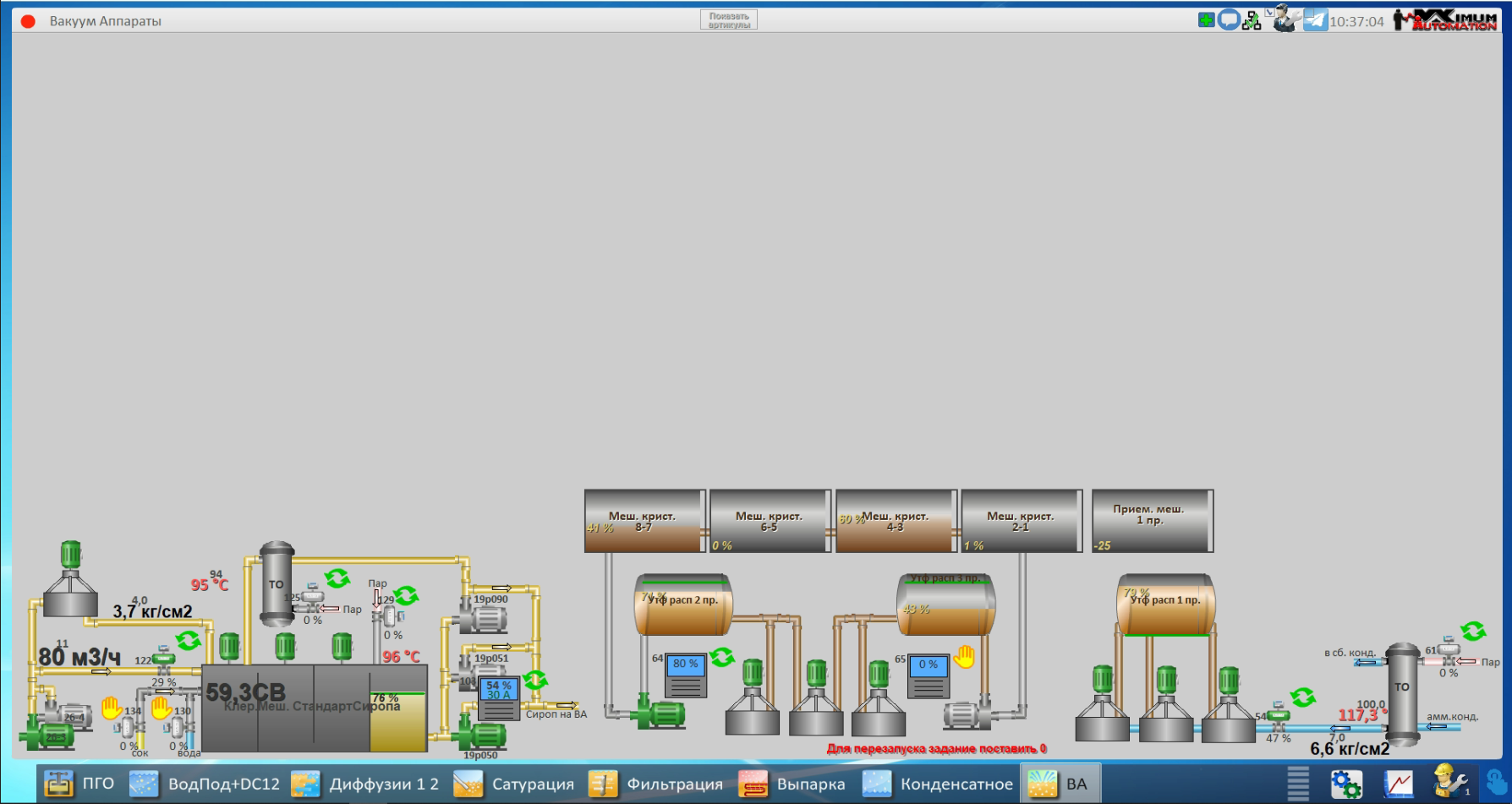
Task: Click the green plus icon in top bar
Action: [1206, 19]
